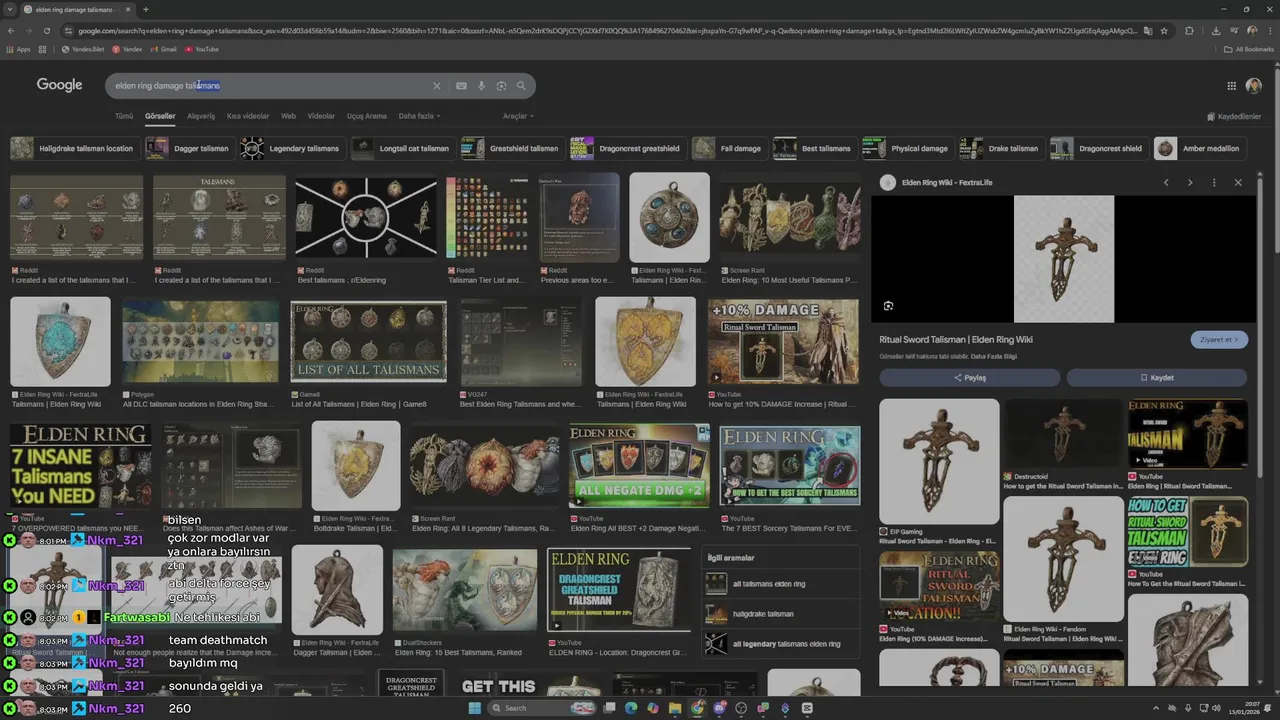This screenshot has width=1280, height=720.
Task: Open the Google account avatar
Action: pyautogui.click(x=1253, y=86)
